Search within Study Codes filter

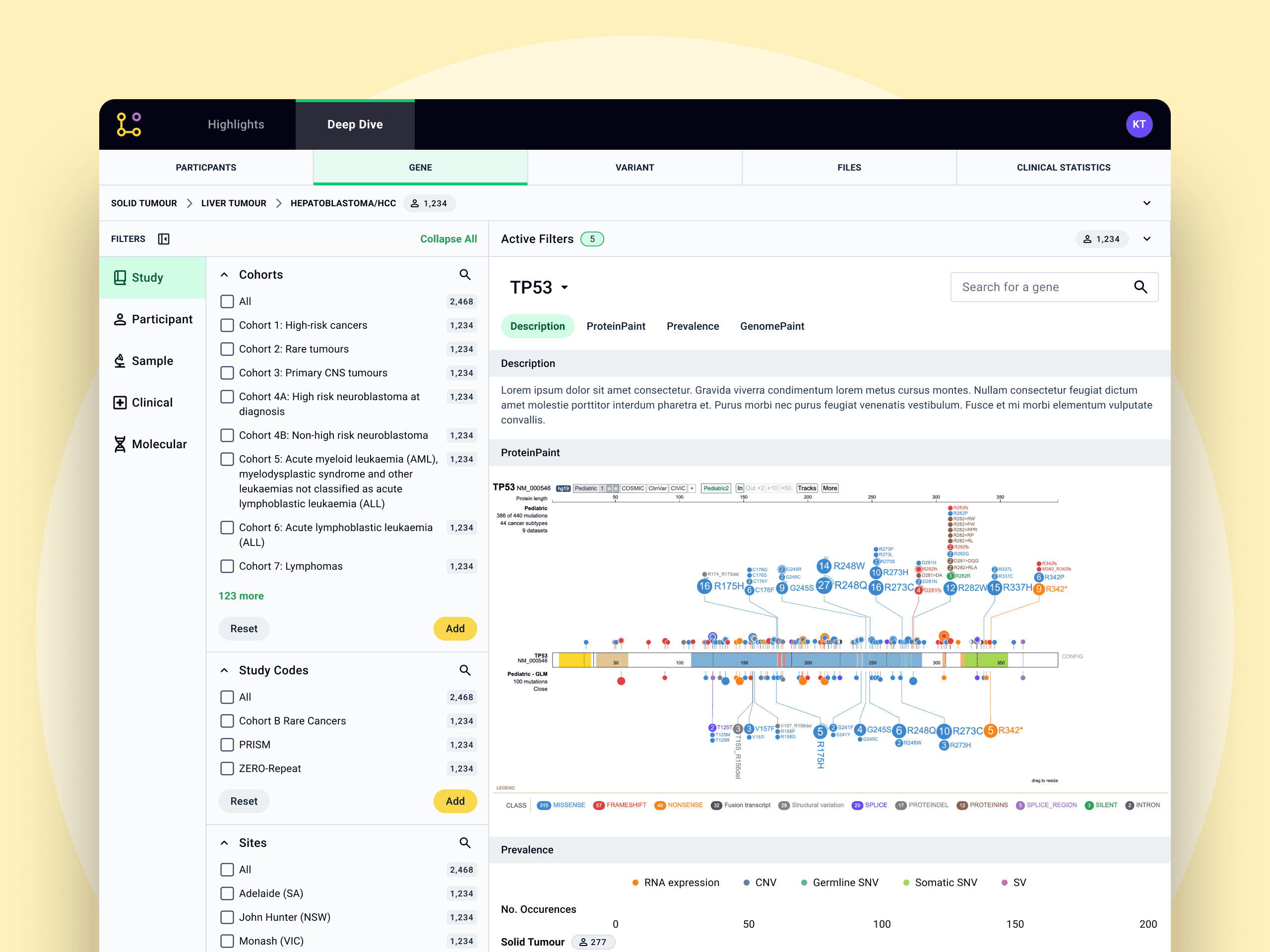point(465,670)
